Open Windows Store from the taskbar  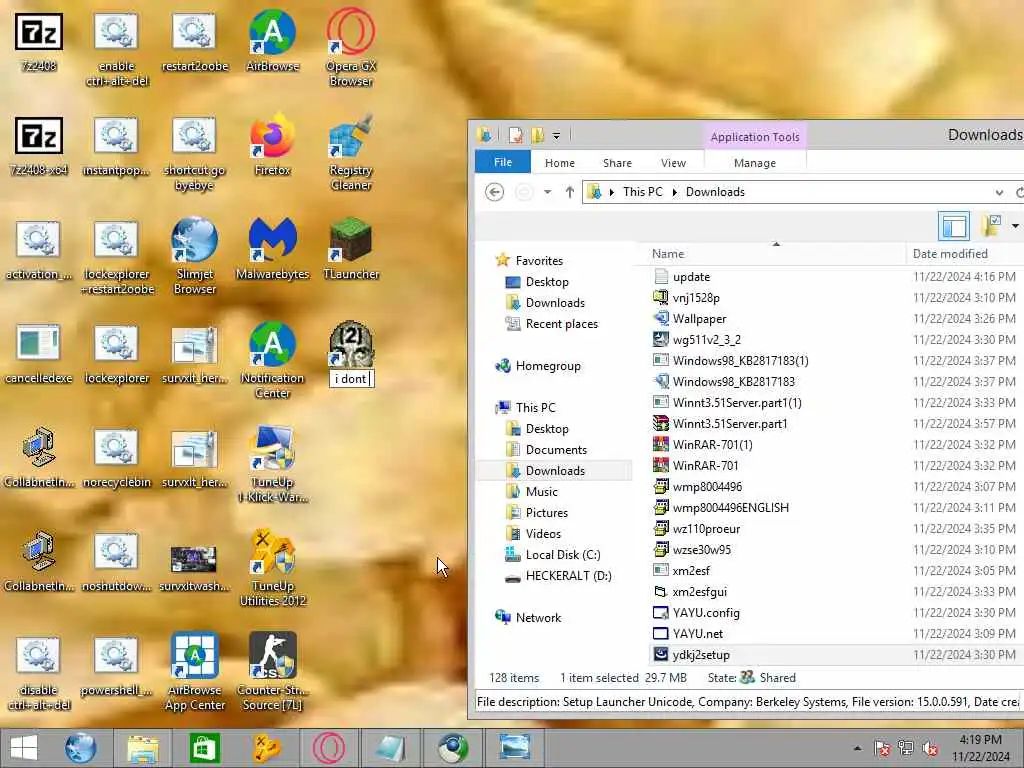click(204, 748)
